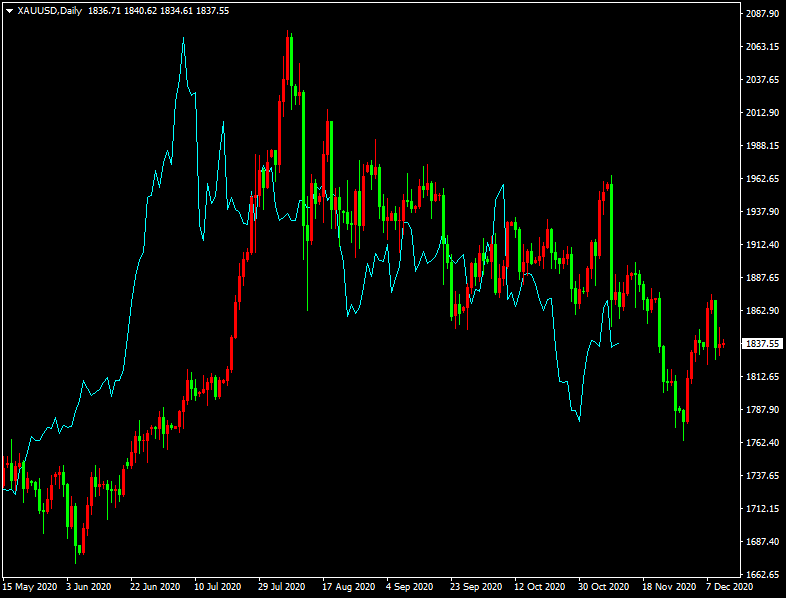Screen dimensions: 786x598
Task: Click price level 1762.40 on the scale
Action: (762, 443)
